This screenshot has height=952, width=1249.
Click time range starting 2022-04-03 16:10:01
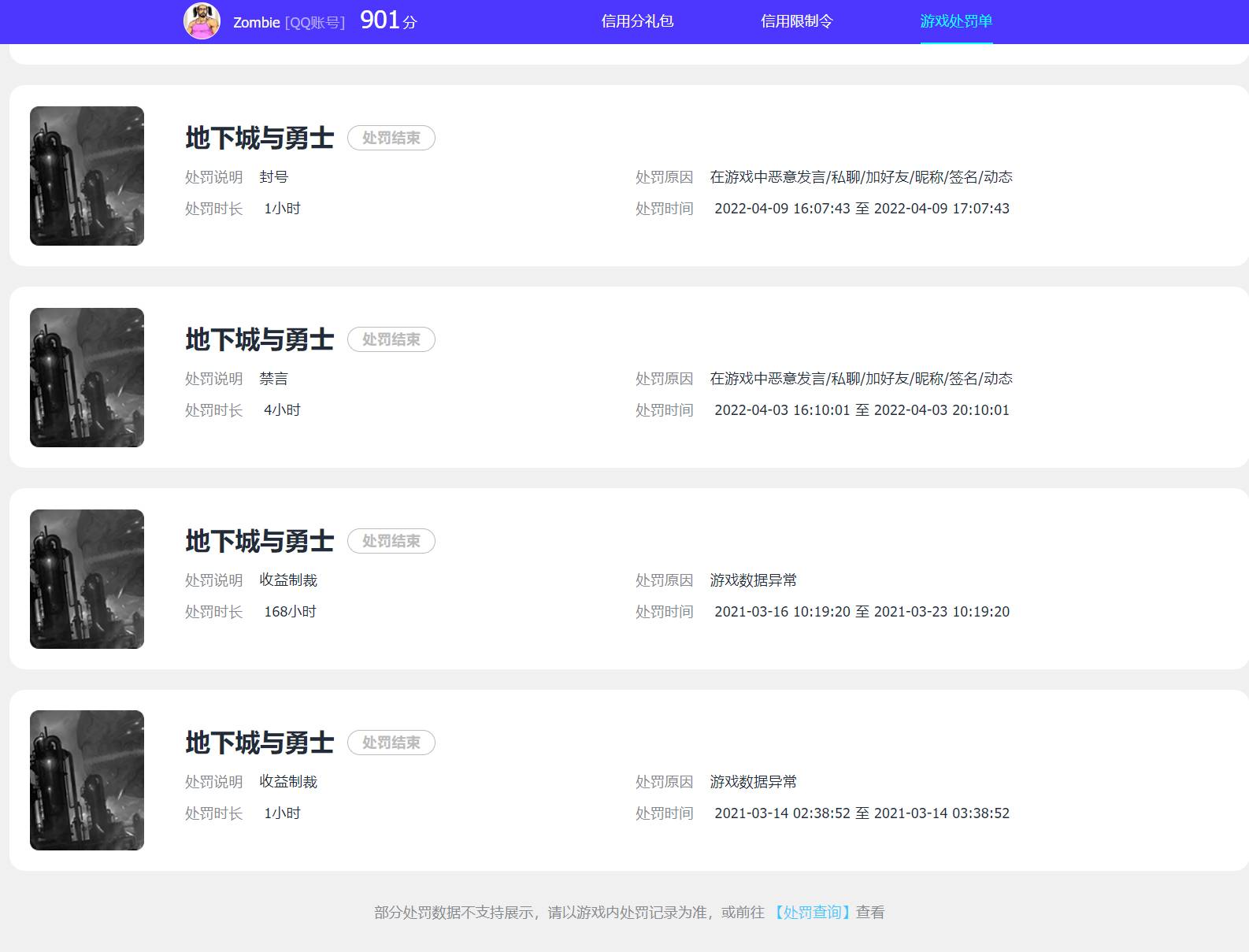862,410
